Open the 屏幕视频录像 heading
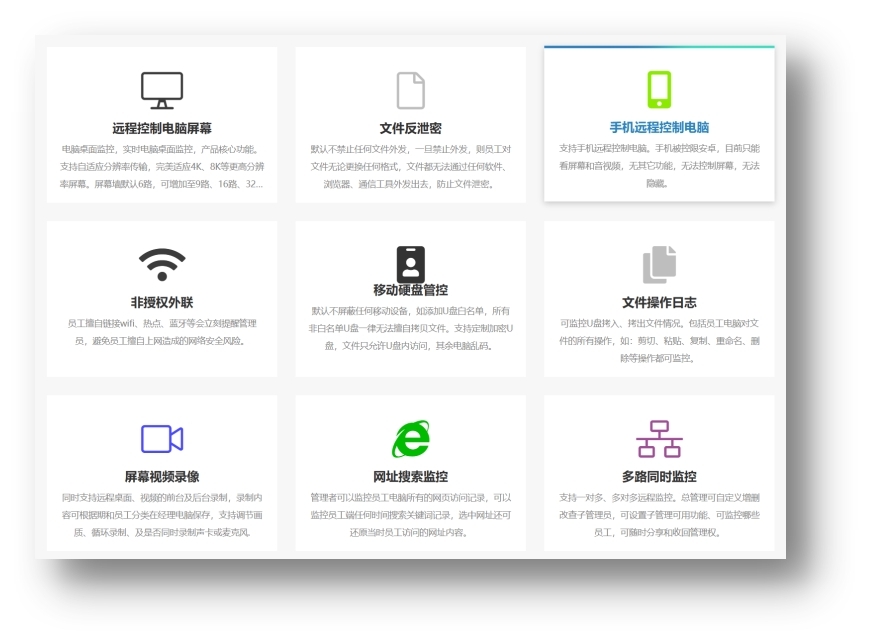This screenshot has height=644, width=870. [162, 476]
